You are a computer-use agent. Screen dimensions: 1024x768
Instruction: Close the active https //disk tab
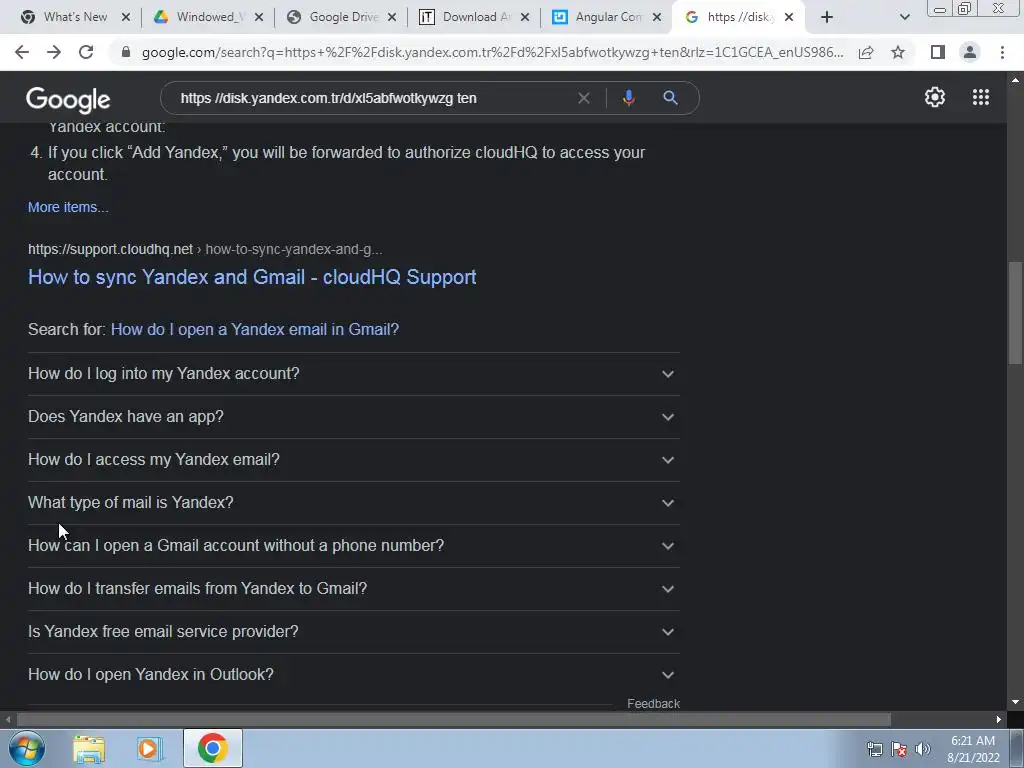789,17
